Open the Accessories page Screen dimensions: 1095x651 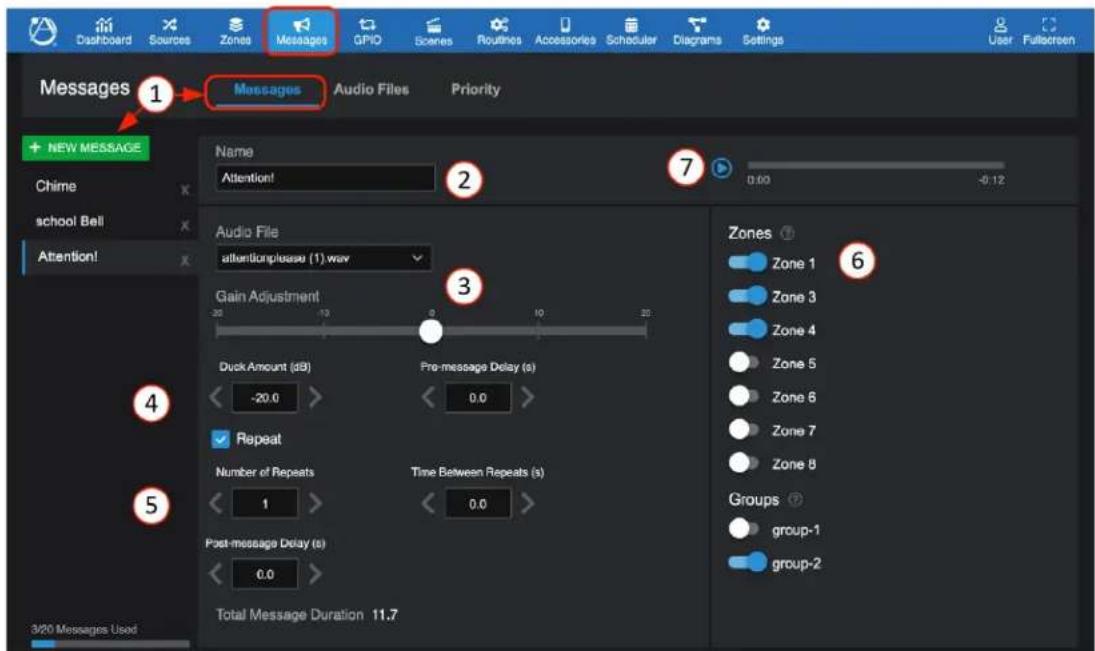(x=565, y=32)
